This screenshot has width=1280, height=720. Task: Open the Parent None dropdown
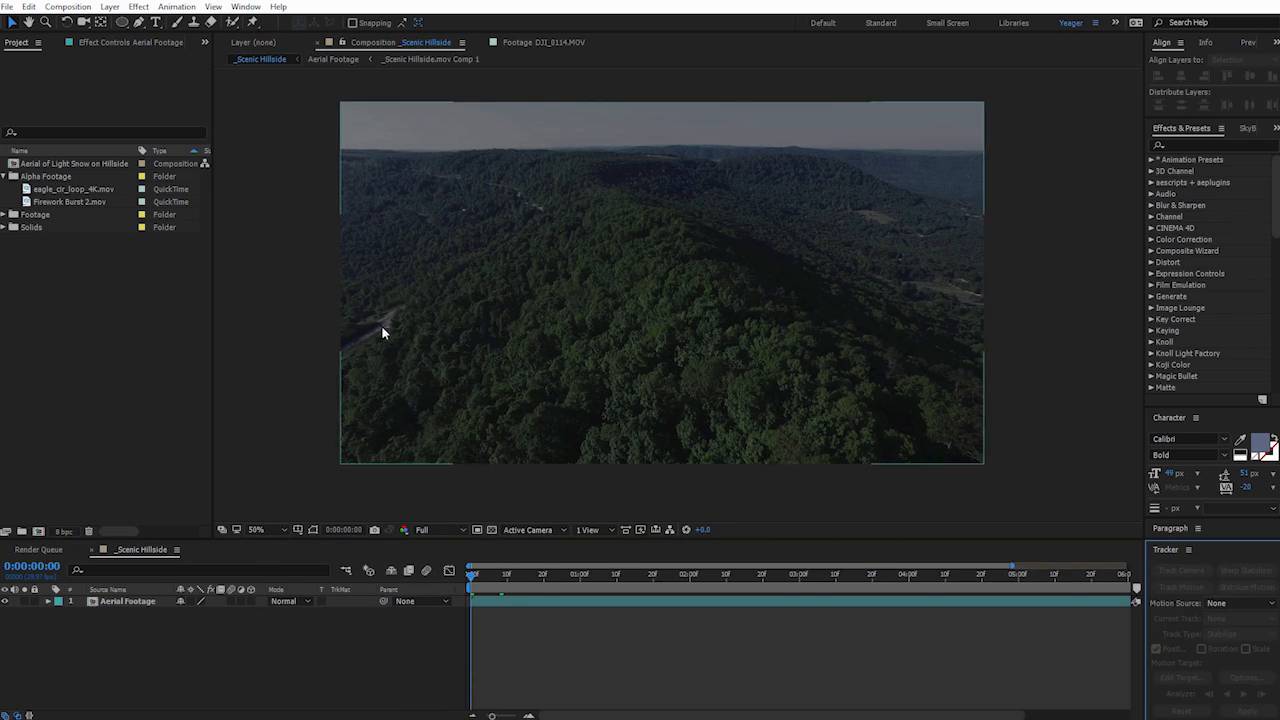(421, 601)
